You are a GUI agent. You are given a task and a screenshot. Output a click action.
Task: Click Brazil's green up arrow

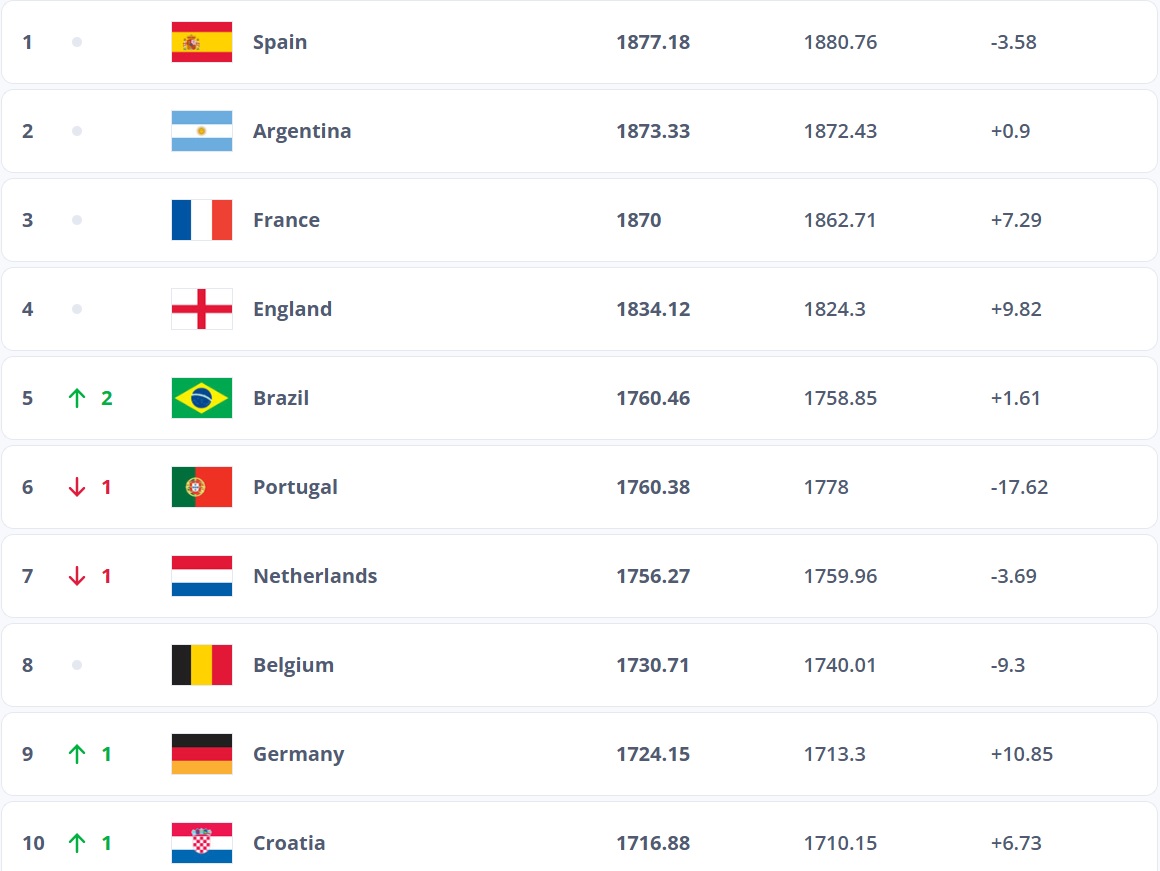(x=77, y=398)
